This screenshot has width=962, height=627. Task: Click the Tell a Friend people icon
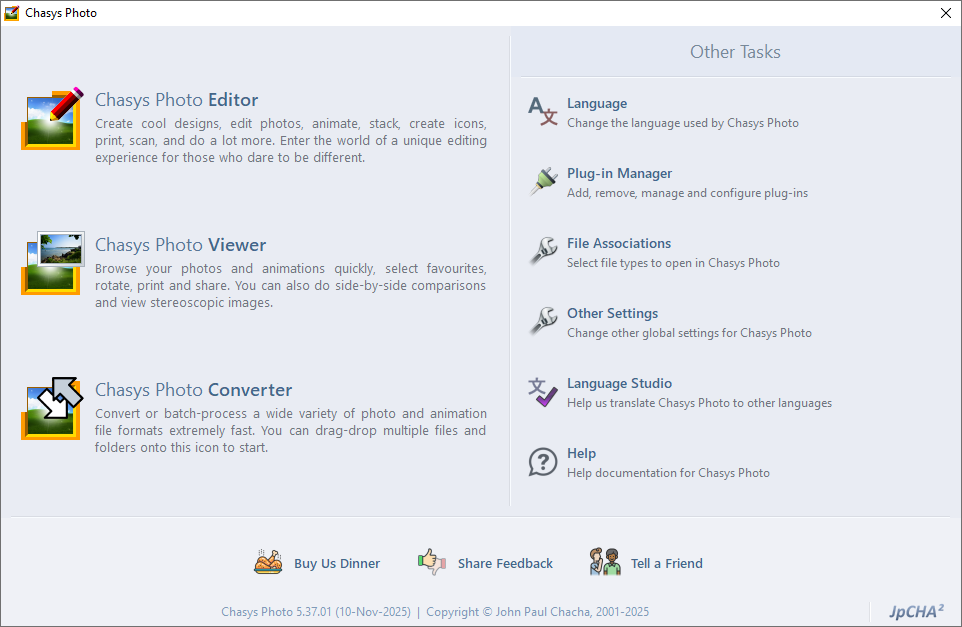click(605, 563)
